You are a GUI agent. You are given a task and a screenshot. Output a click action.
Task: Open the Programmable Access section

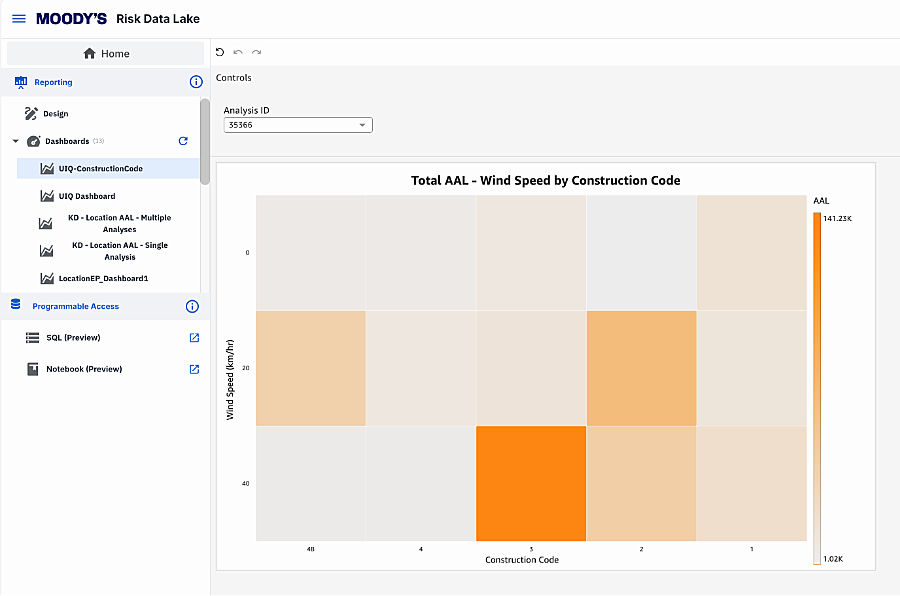(x=76, y=307)
